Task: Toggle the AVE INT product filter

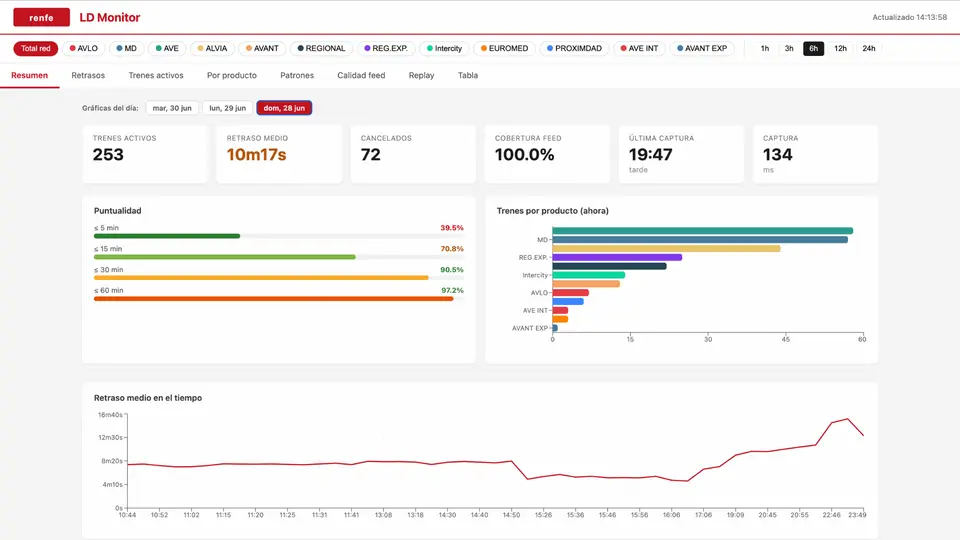Action: pyautogui.click(x=639, y=48)
